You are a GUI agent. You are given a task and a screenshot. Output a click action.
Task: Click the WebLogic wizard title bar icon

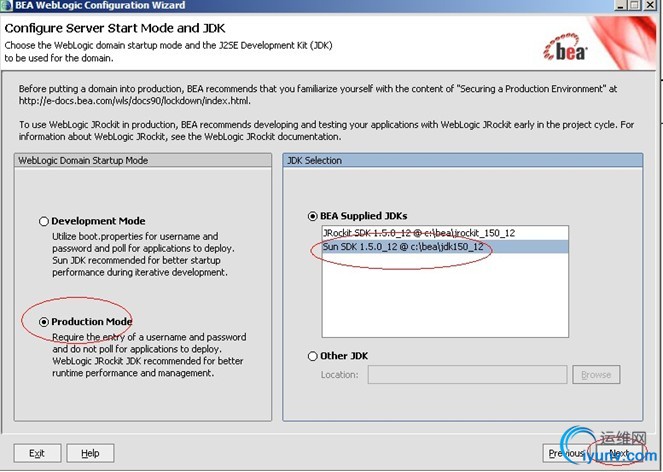pos(7,5)
